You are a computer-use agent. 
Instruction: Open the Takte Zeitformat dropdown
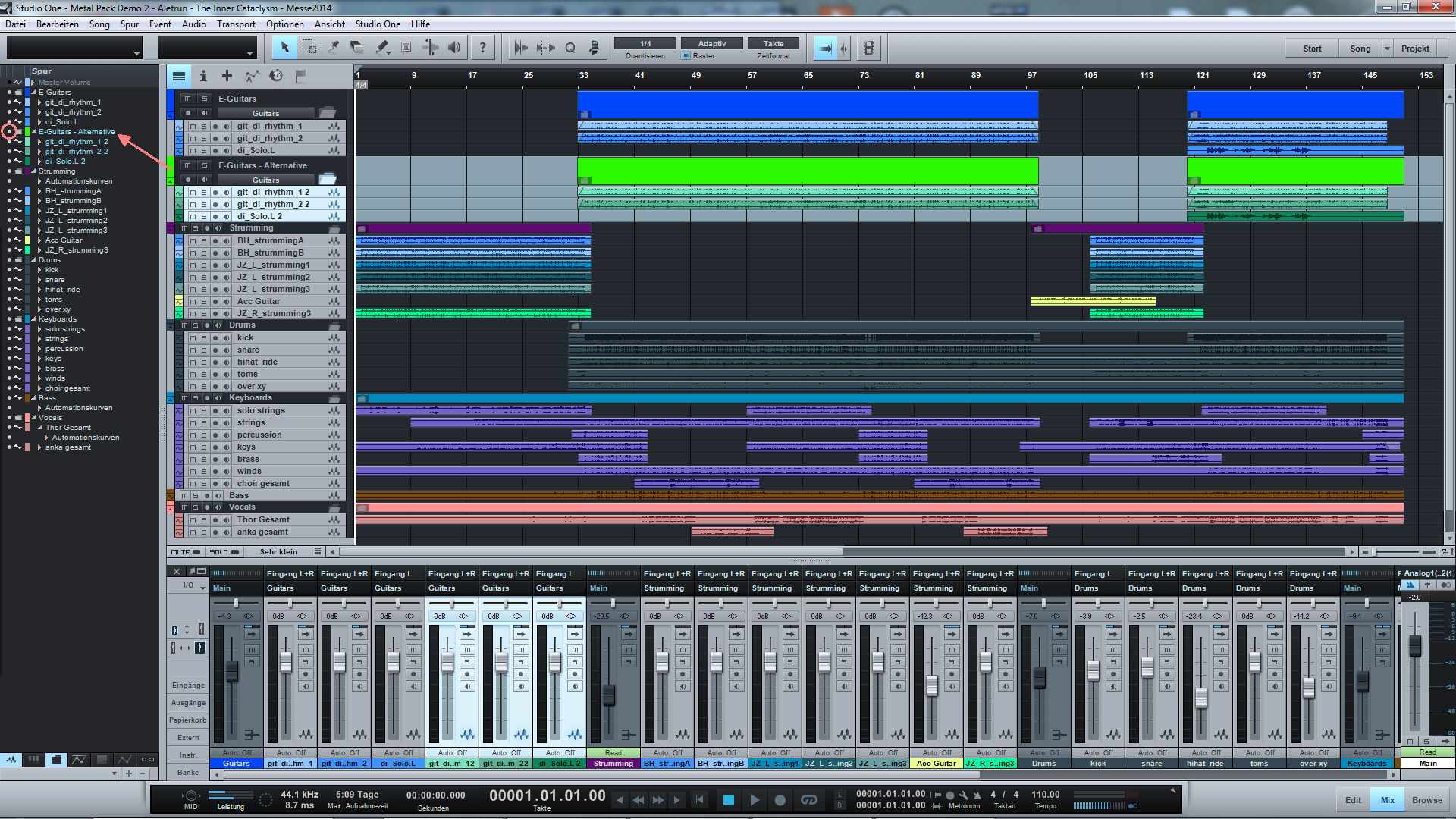tap(773, 44)
